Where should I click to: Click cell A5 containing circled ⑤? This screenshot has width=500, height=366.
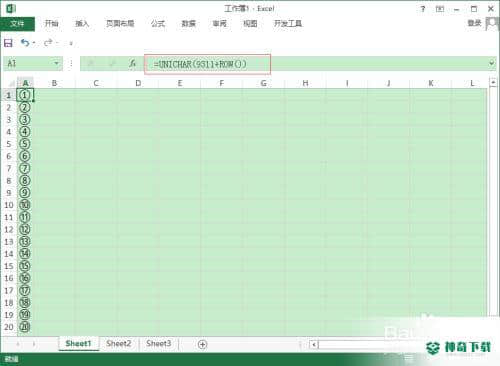coord(25,144)
